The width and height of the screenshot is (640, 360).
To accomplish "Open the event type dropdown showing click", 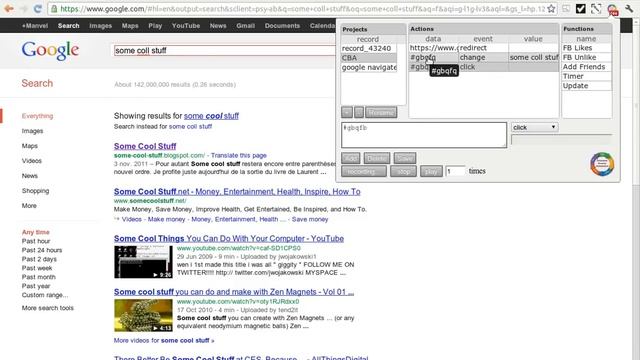I will tap(534, 127).
